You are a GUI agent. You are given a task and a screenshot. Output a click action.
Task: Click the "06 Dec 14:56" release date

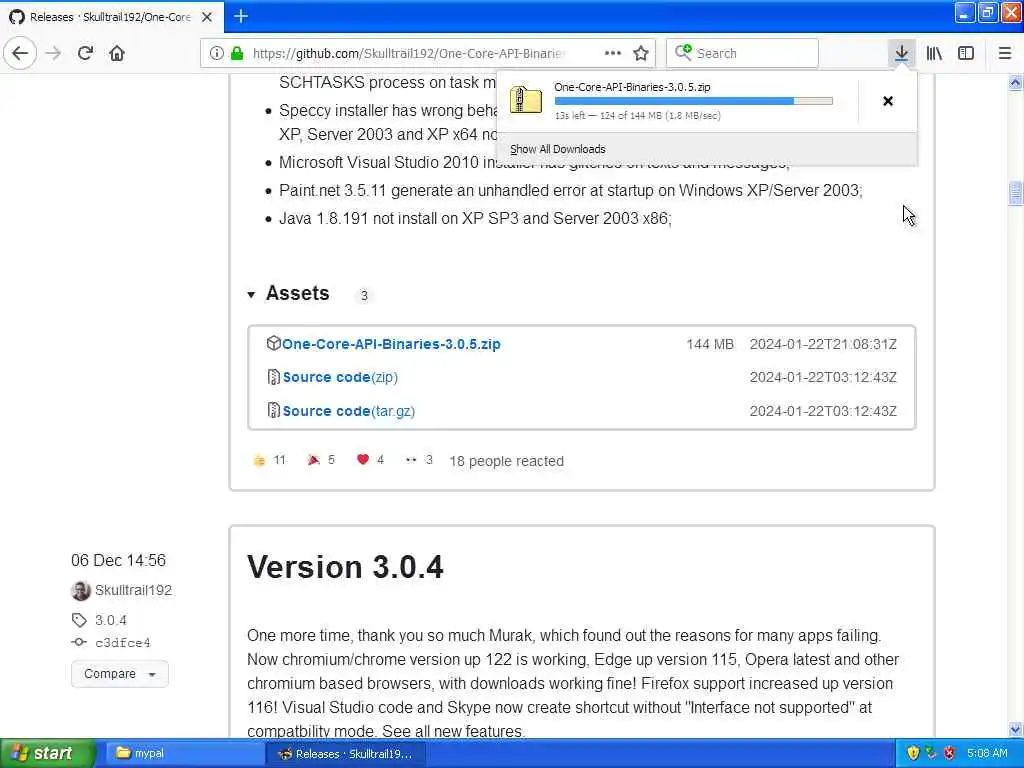[118, 560]
